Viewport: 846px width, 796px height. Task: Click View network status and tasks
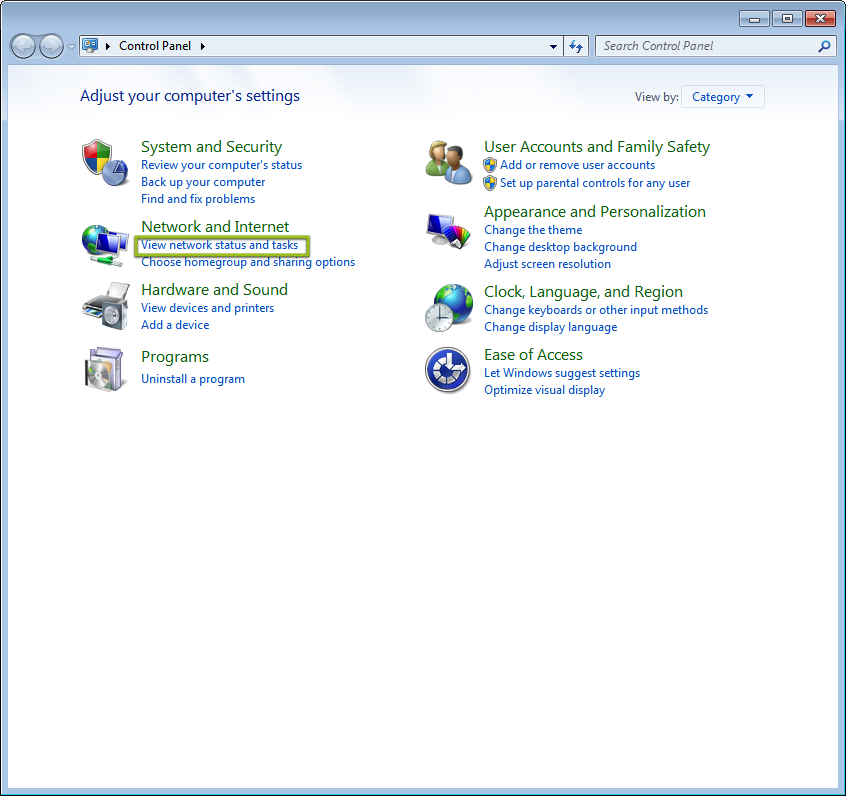coord(219,245)
